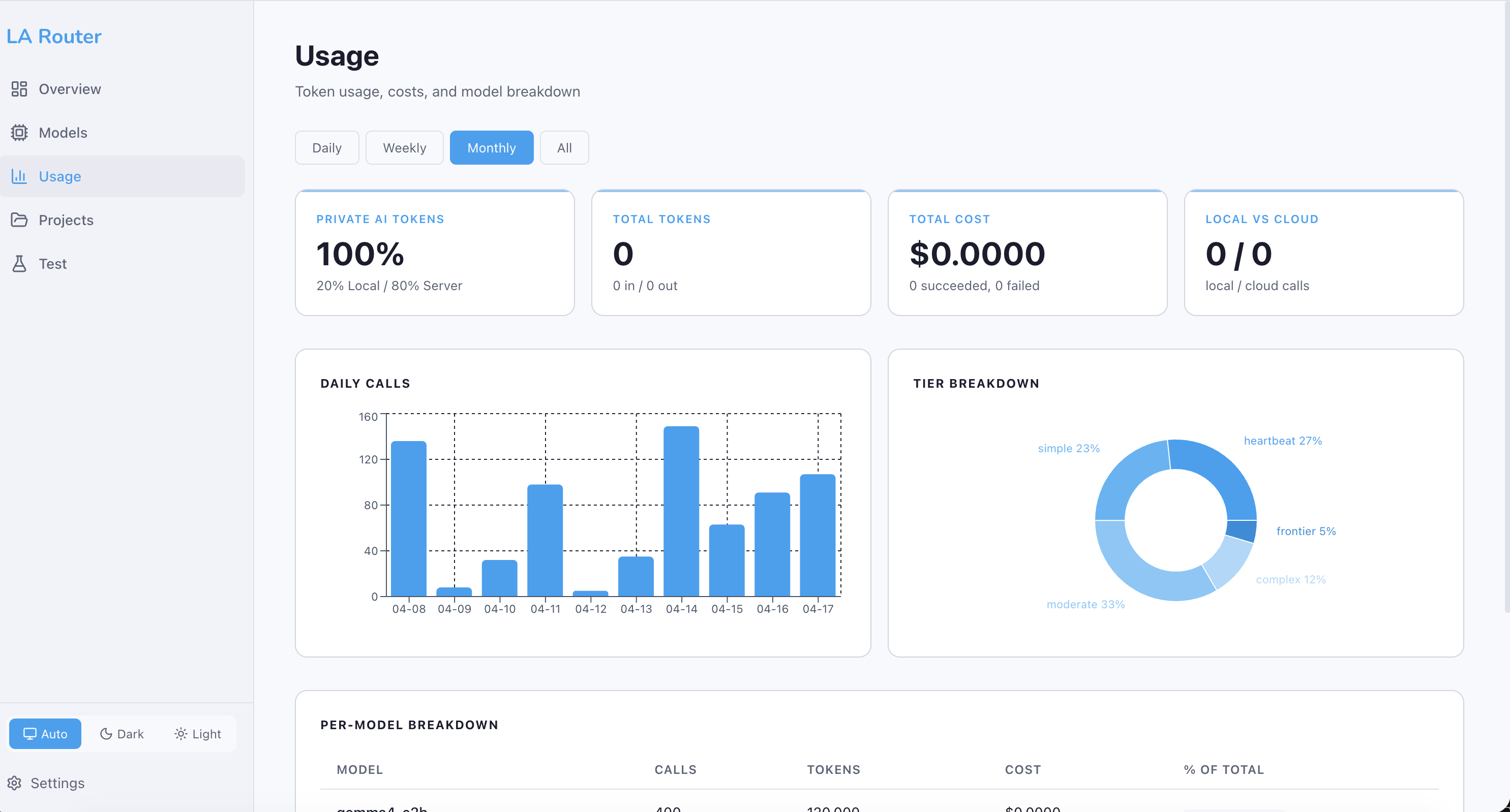Click the Test flask icon
This screenshot has height=812, width=1510.
point(19,264)
